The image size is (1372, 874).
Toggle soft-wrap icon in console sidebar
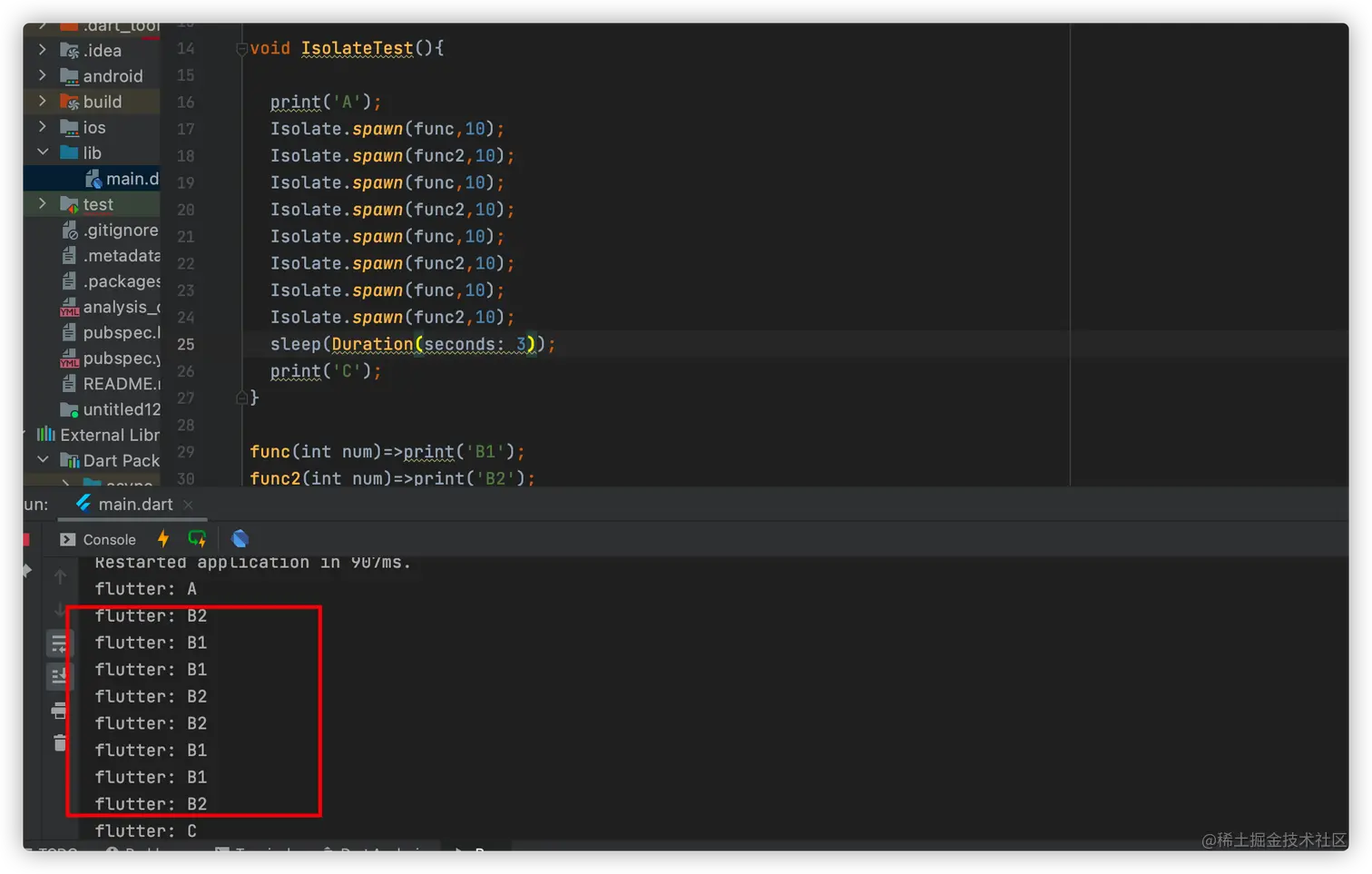point(59,644)
